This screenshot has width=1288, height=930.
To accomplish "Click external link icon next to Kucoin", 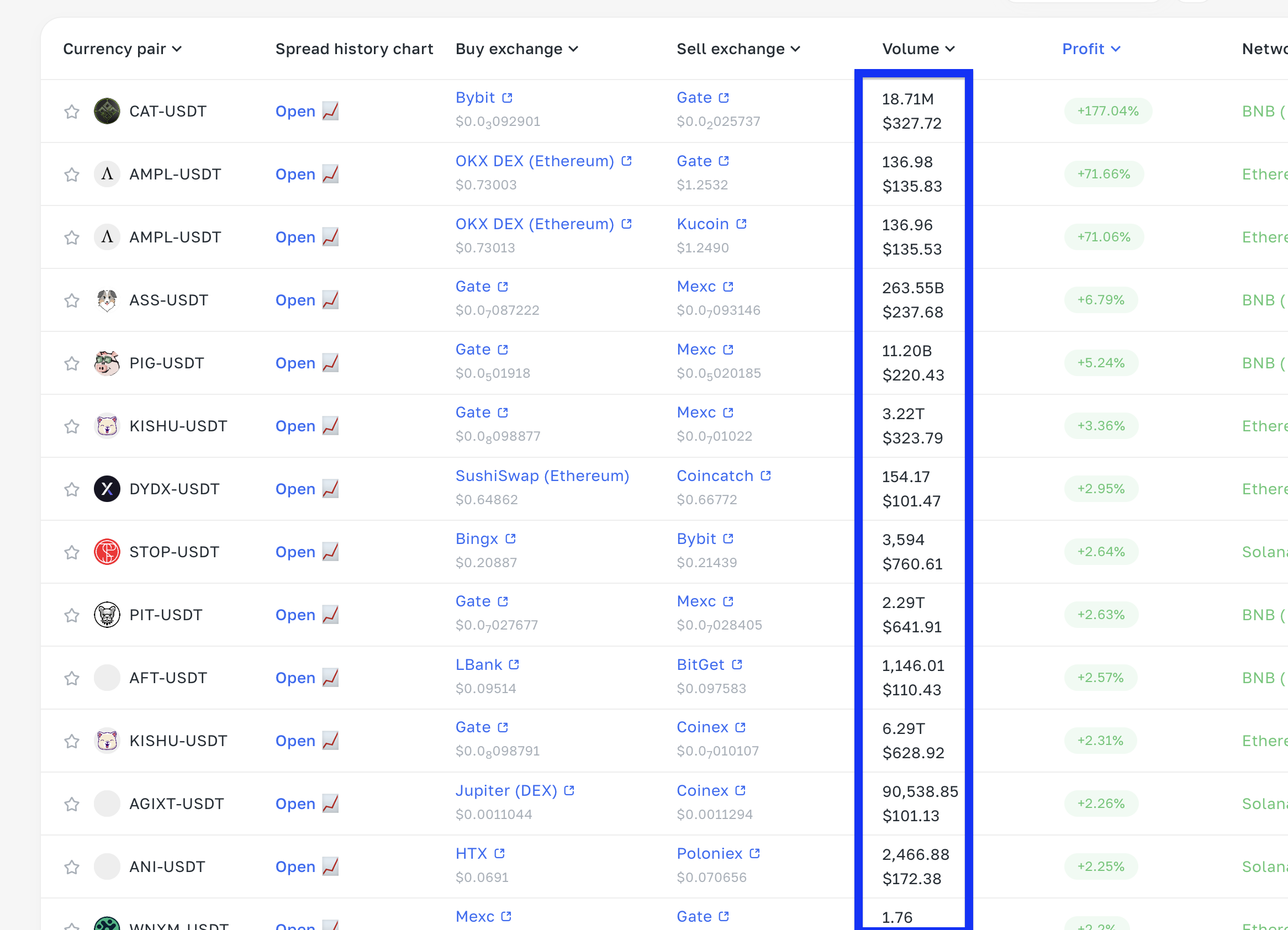I will tap(741, 224).
